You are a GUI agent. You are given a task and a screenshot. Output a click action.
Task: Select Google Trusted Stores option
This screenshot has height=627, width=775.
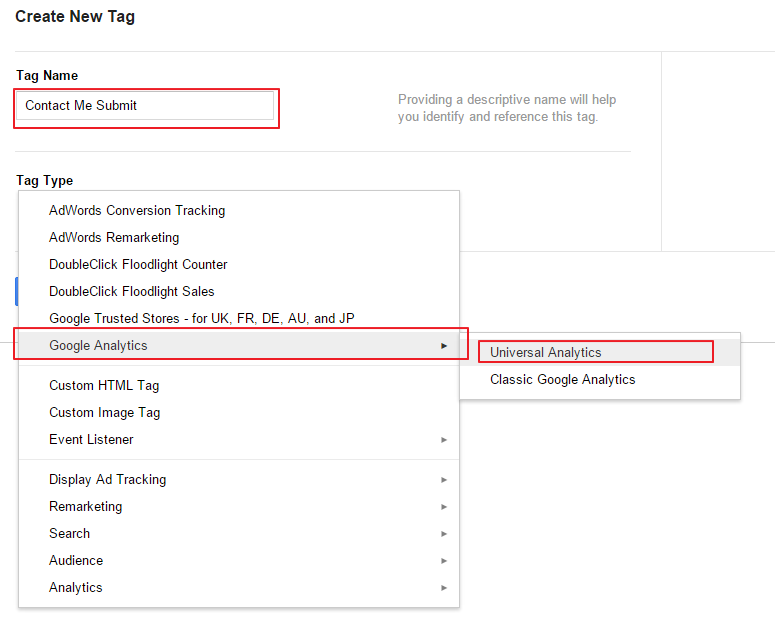pyautogui.click(x=239, y=319)
